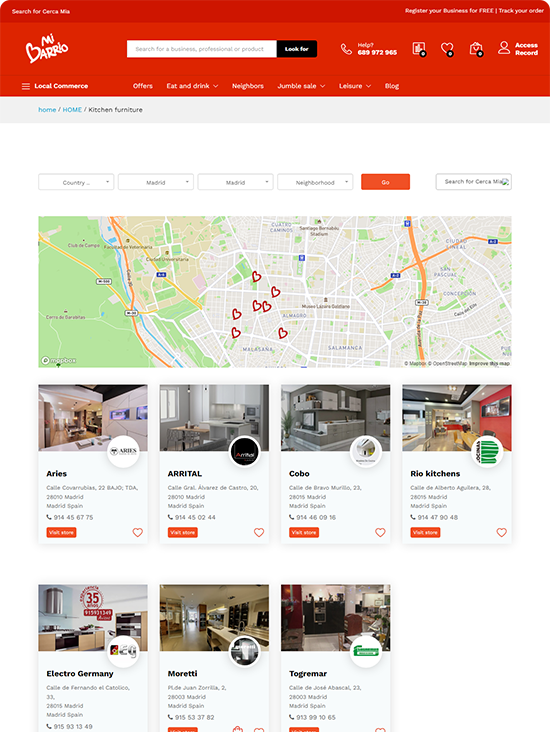
Task: Expand the Leisure menu
Action: tap(355, 86)
